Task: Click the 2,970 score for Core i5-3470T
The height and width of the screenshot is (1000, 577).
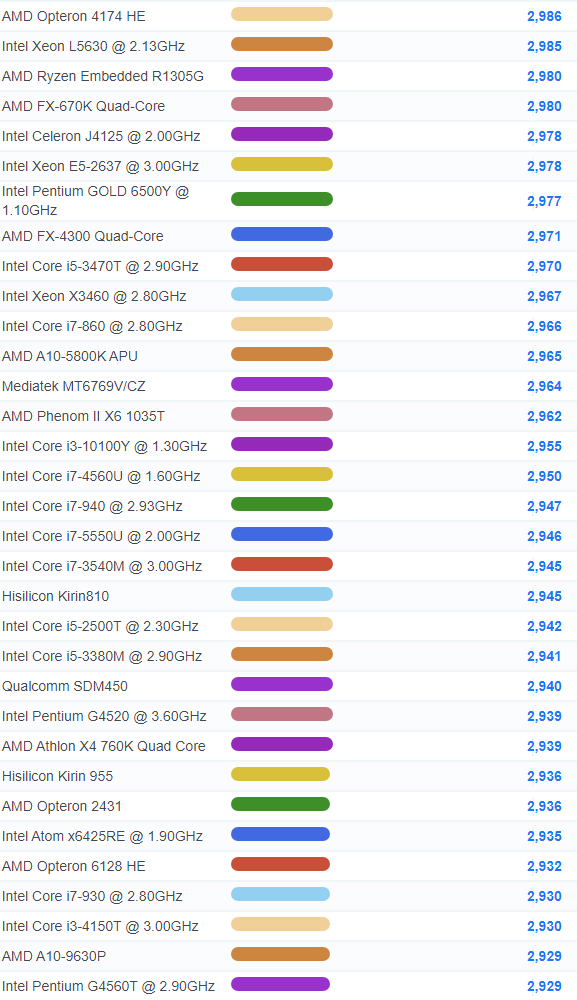Action: 544,266
